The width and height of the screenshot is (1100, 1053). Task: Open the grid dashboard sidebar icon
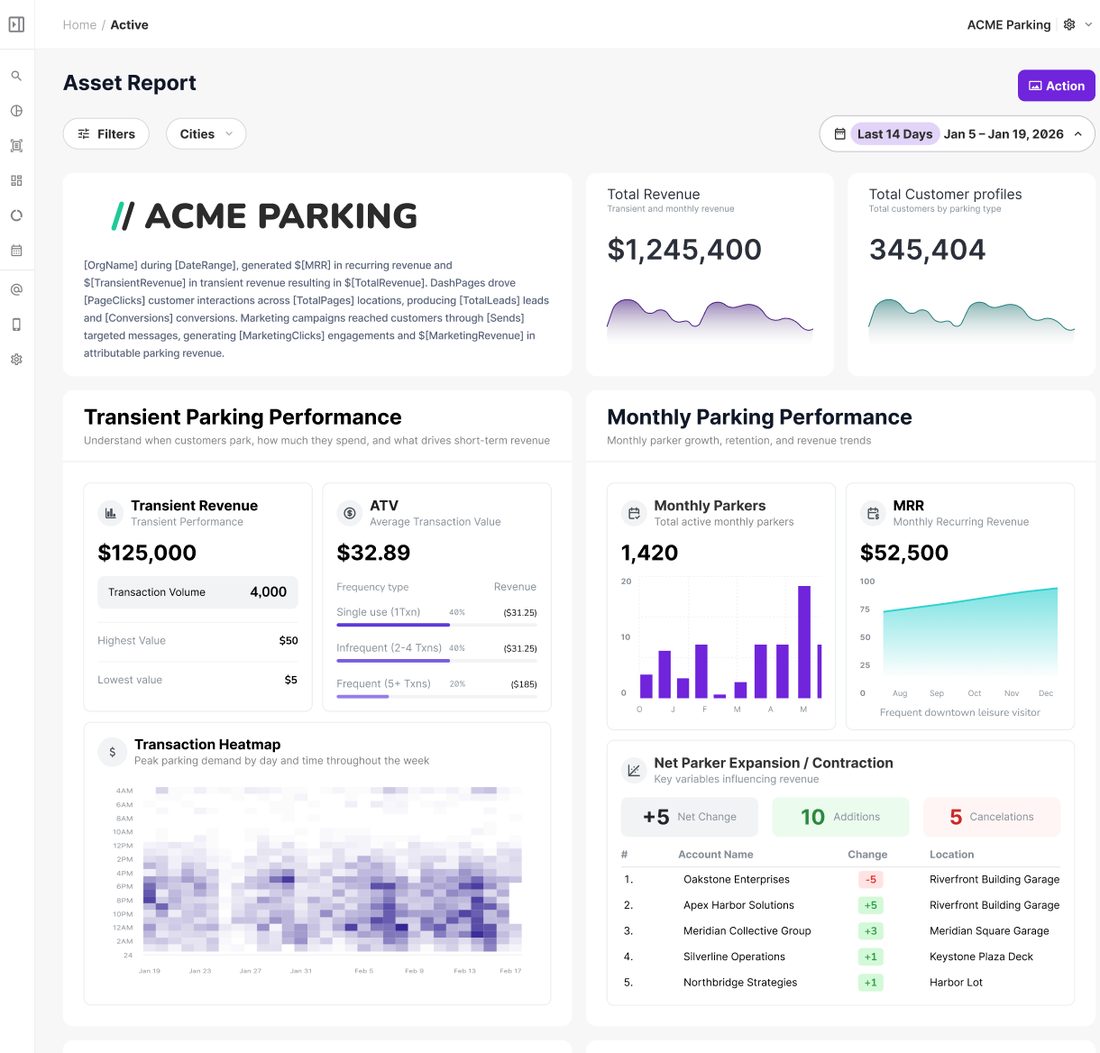coord(16,181)
